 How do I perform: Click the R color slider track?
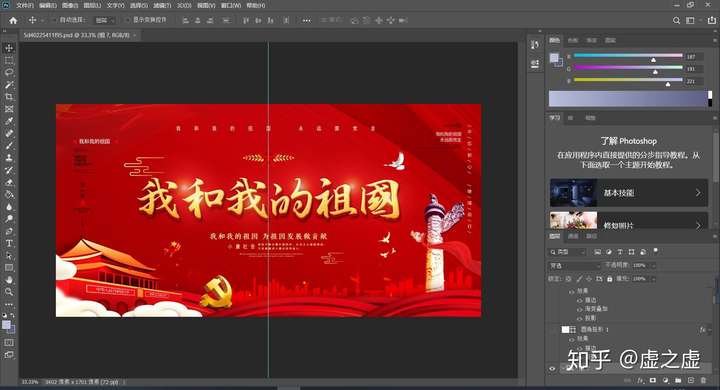click(x=628, y=56)
